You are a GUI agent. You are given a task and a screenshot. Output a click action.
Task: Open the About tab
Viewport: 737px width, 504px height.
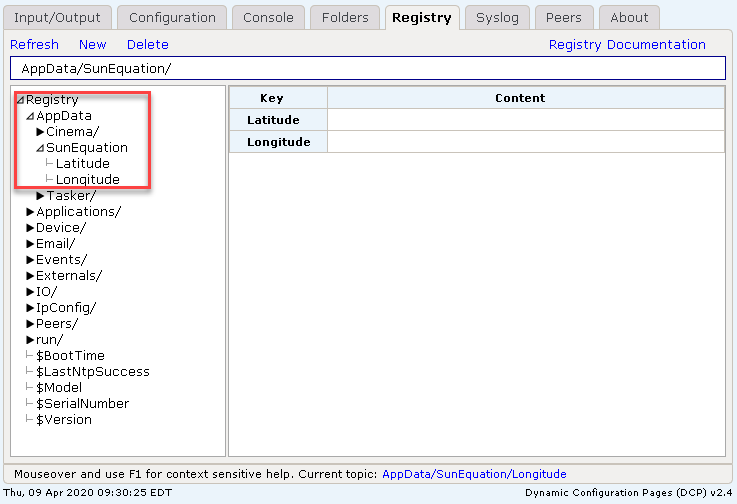tap(629, 17)
